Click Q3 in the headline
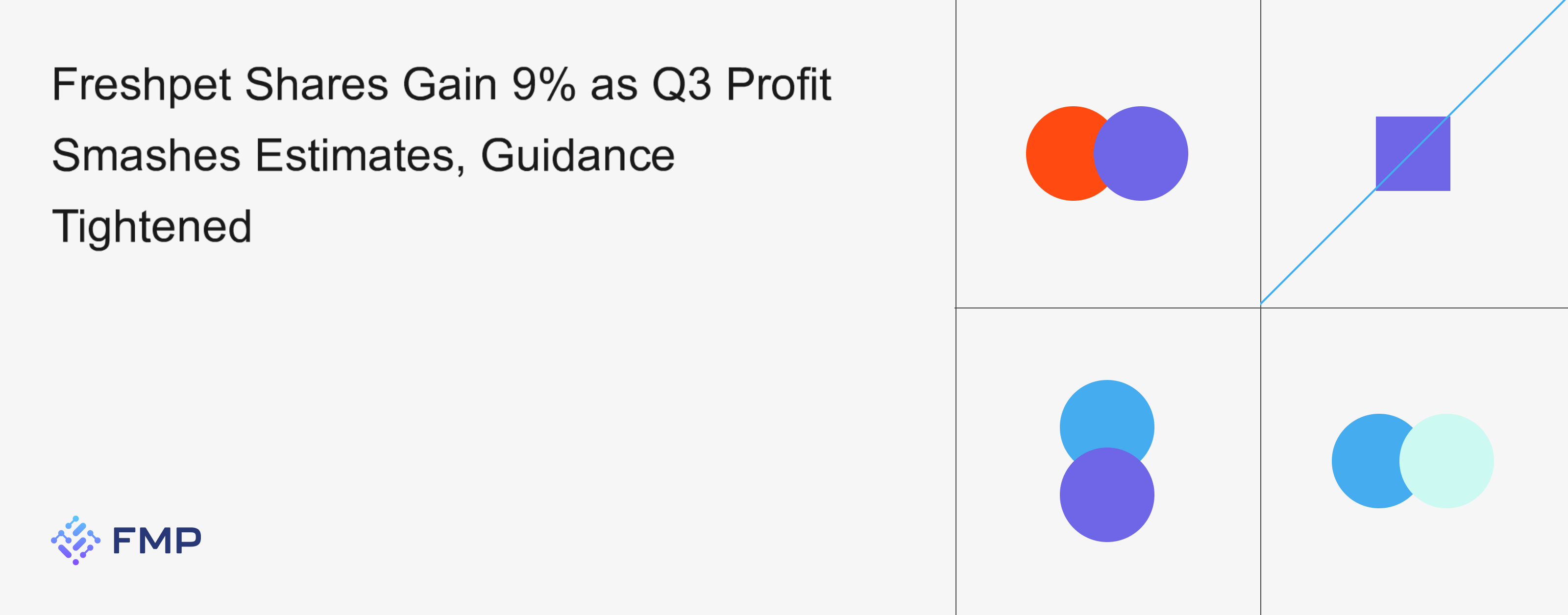 coord(681,85)
